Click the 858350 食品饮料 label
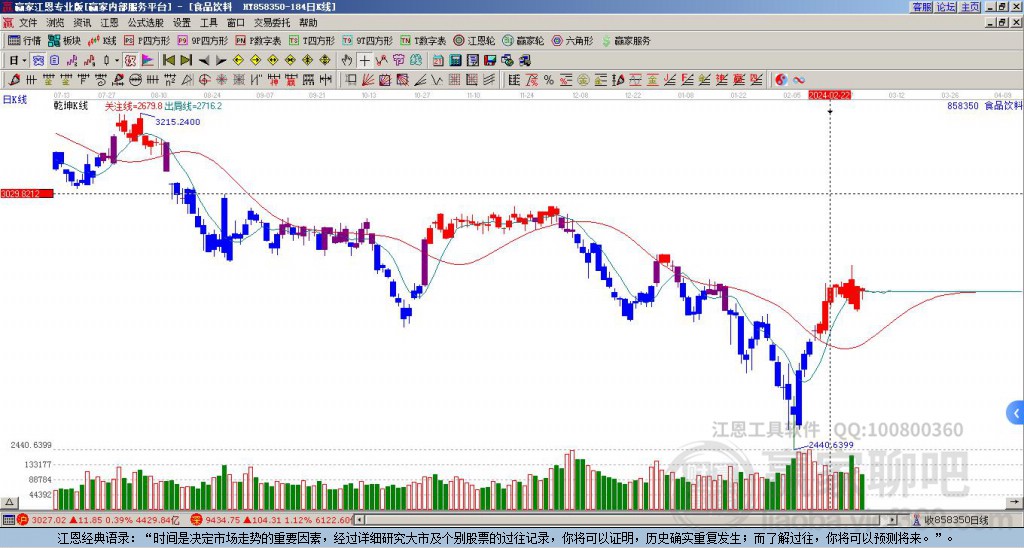This screenshot has width=1024, height=548. pos(985,105)
